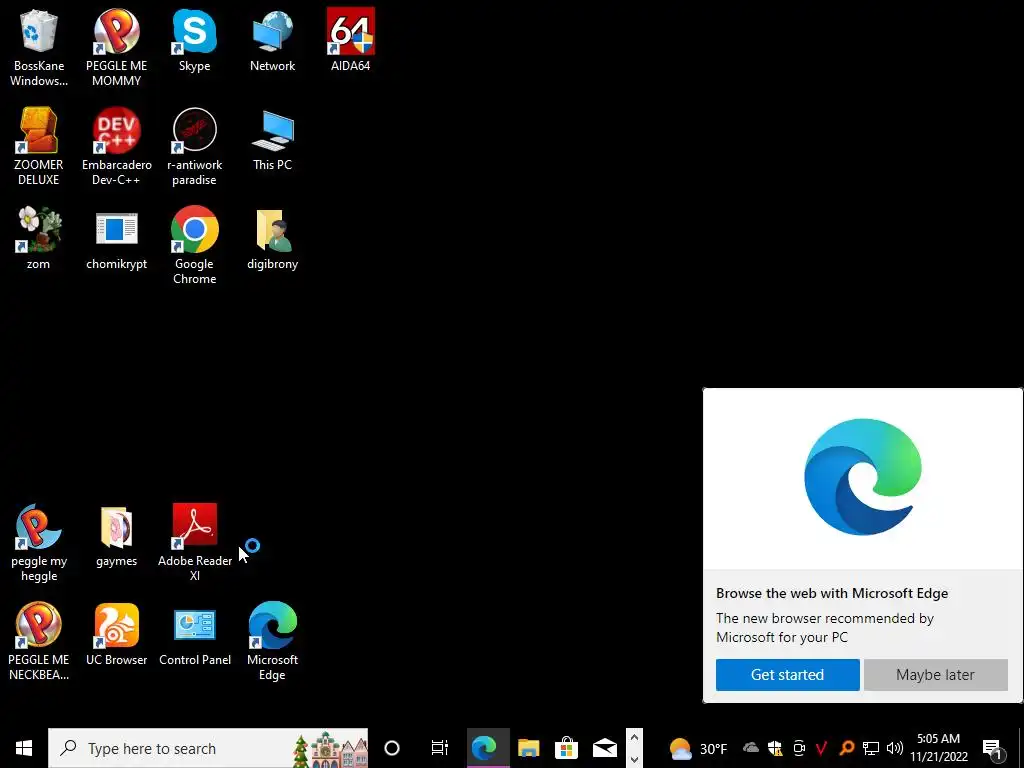Image resolution: width=1024 pixels, height=768 pixels.
Task: Click the seasonal search highlights illustration
Action: coord(330,750)
